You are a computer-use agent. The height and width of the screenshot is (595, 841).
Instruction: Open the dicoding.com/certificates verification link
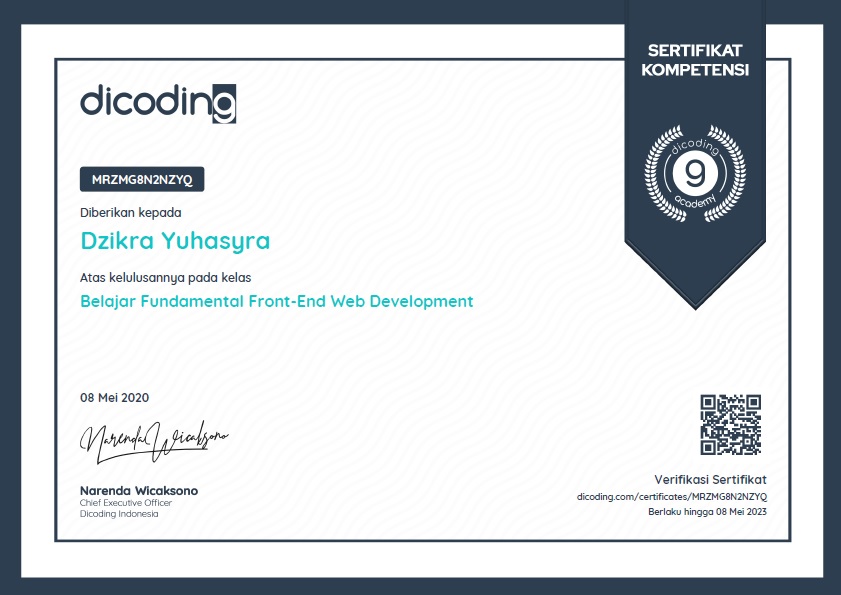point(671,496)
